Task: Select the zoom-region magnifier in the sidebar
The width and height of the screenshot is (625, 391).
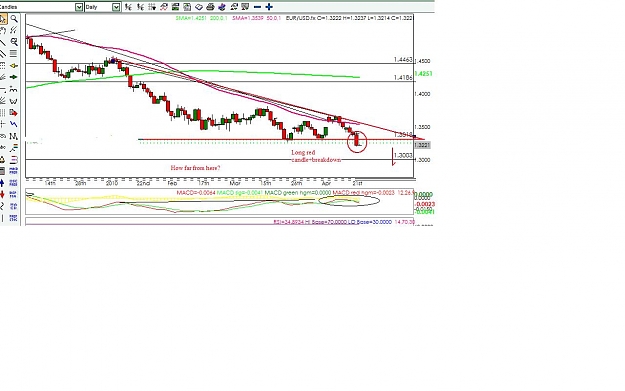Action: coord(14,41)
